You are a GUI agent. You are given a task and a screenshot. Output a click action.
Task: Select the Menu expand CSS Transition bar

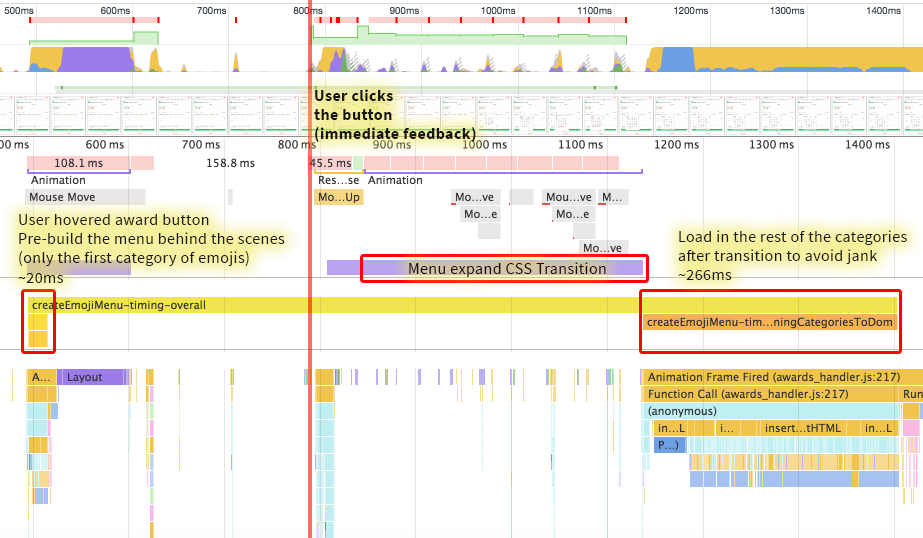click(506, 268)
